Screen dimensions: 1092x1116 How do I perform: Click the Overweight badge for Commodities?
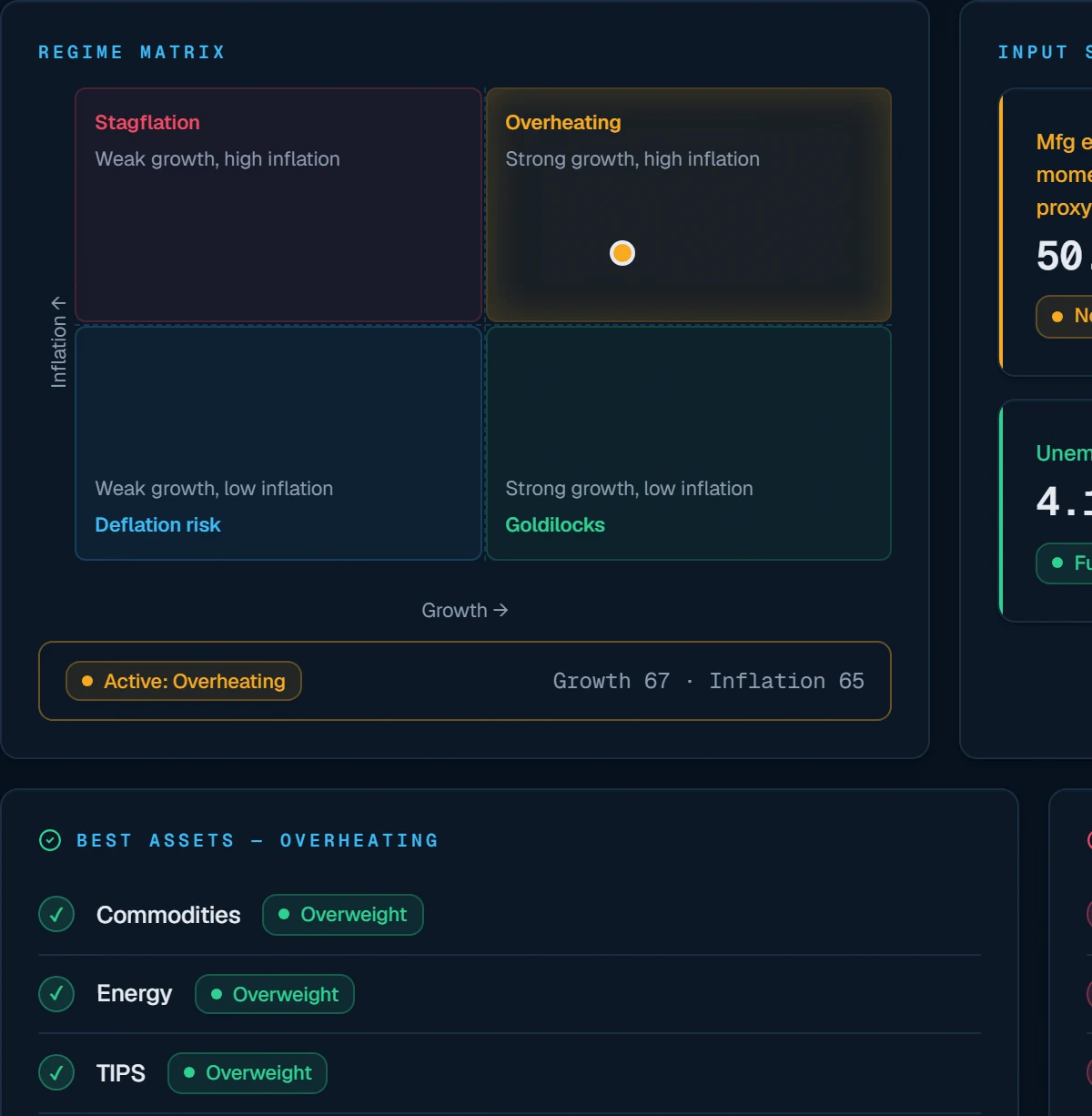point(343,915)
